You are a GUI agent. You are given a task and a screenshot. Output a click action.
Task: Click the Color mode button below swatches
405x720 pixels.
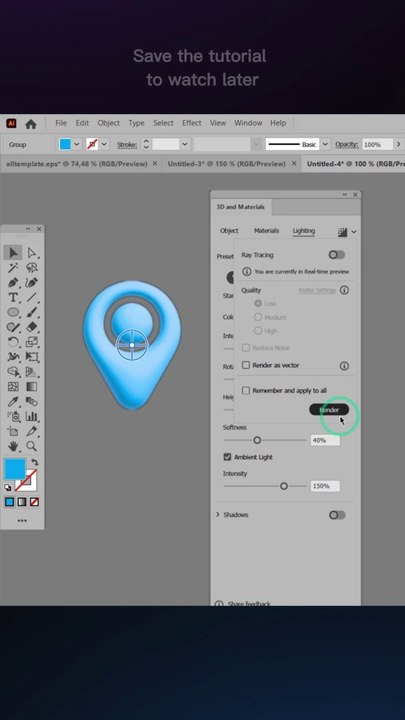[x=10, y=502]
